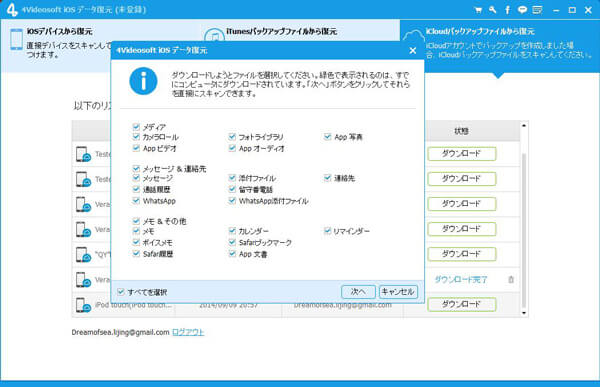Click the キャンセル button
600x387 pixels.
click(x=398, y=292)
